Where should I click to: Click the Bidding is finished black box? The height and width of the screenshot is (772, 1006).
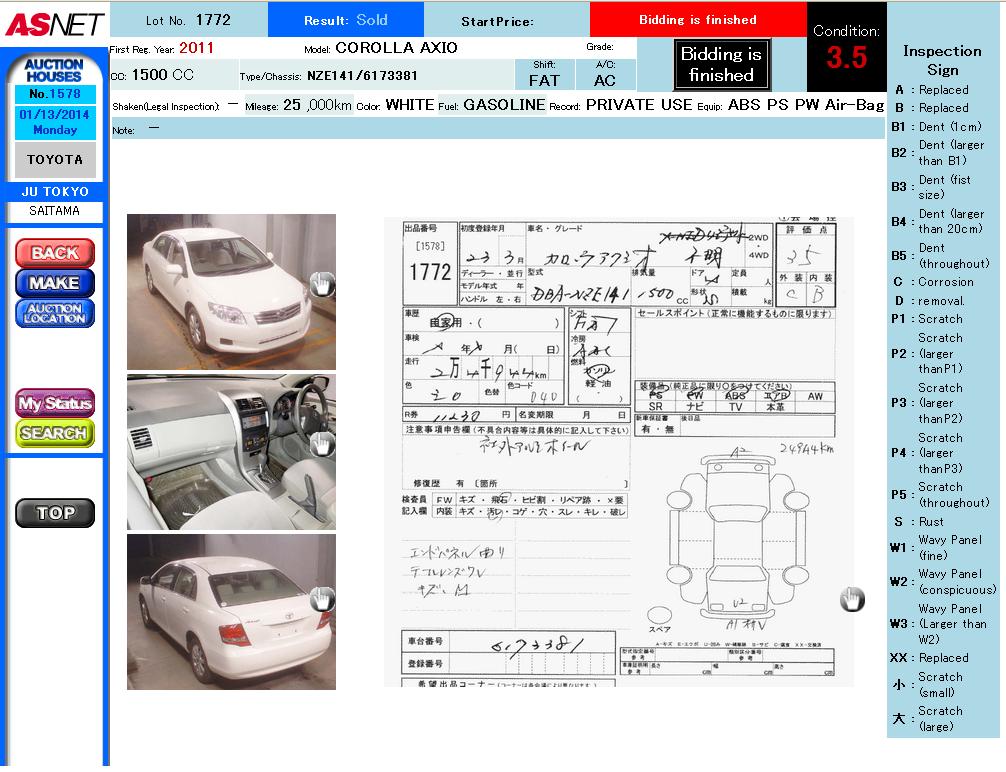tap(720, 65)
